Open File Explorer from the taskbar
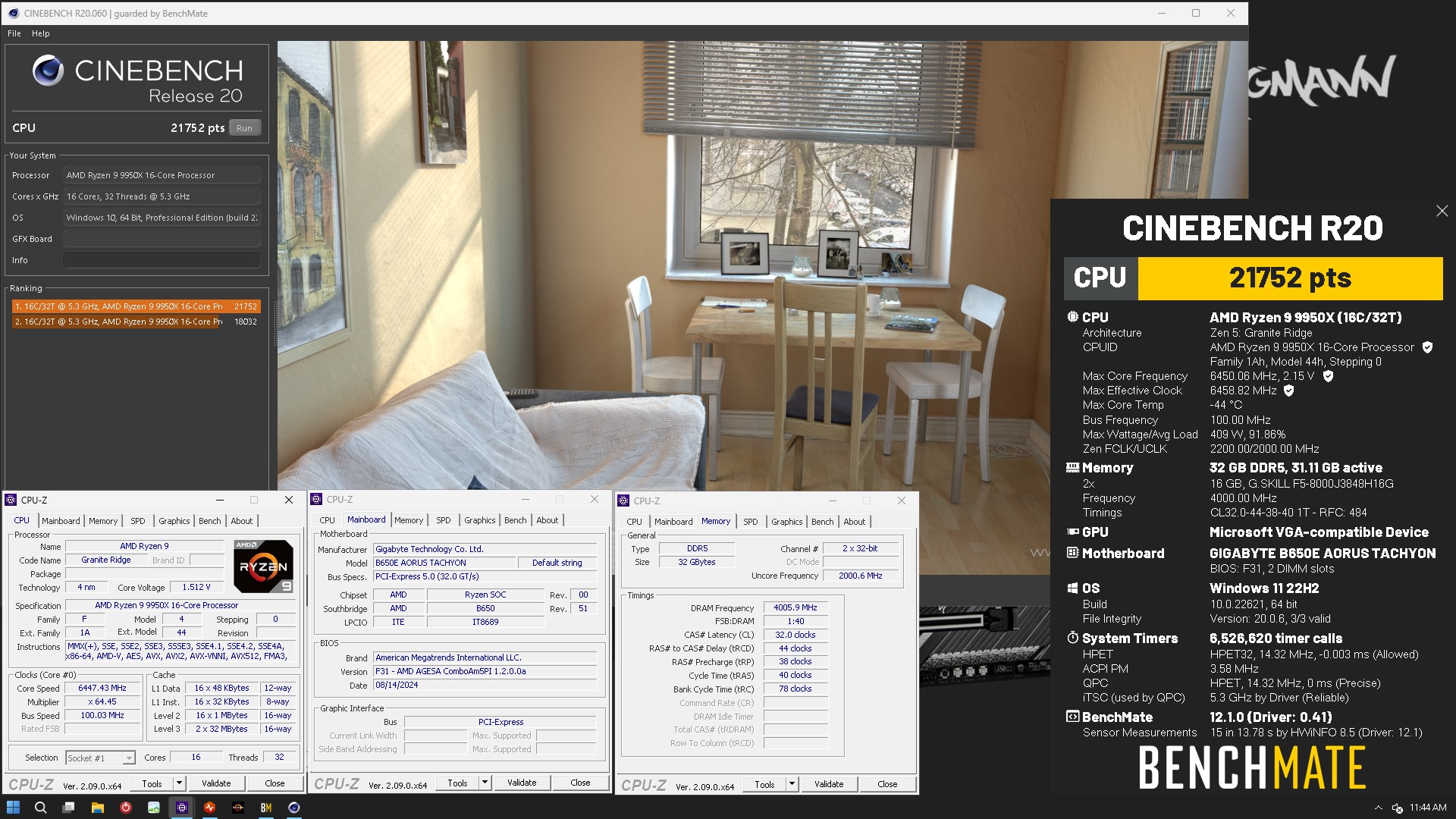1456x819 pixels. pyautogui.click(x=97, y=808)
